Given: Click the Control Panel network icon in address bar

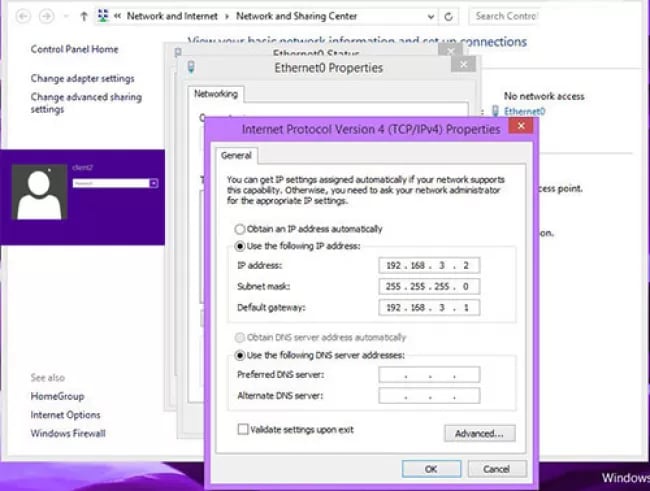Looking at the screenshot, I should point(103,16).
